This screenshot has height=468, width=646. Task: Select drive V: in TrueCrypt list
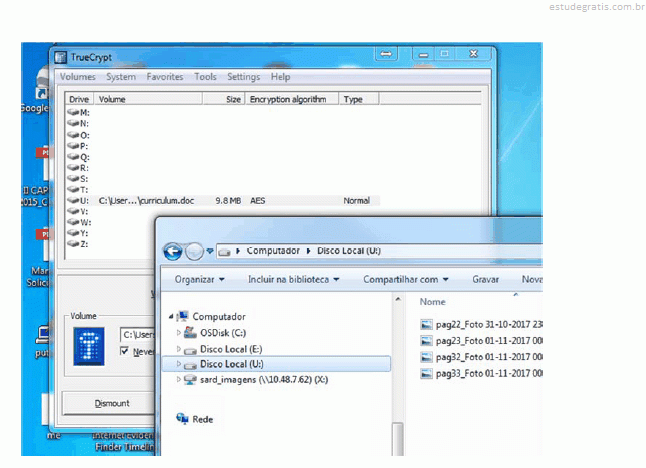(x=79, y=211)
